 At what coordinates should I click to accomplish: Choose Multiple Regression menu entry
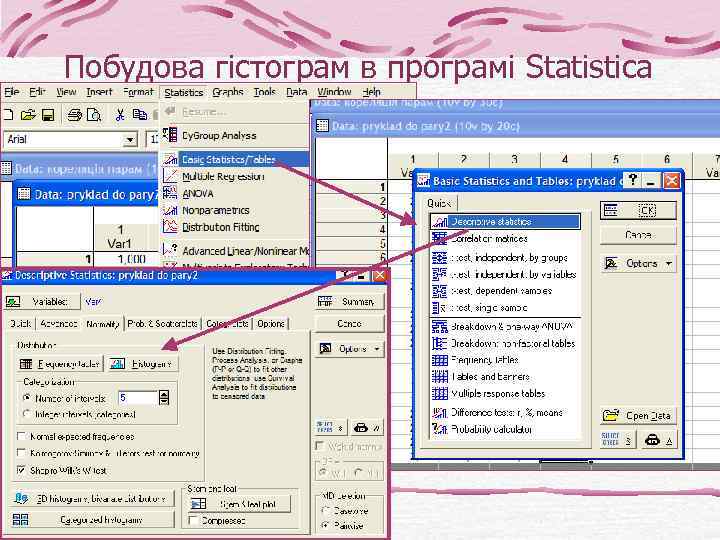[223, 176]
